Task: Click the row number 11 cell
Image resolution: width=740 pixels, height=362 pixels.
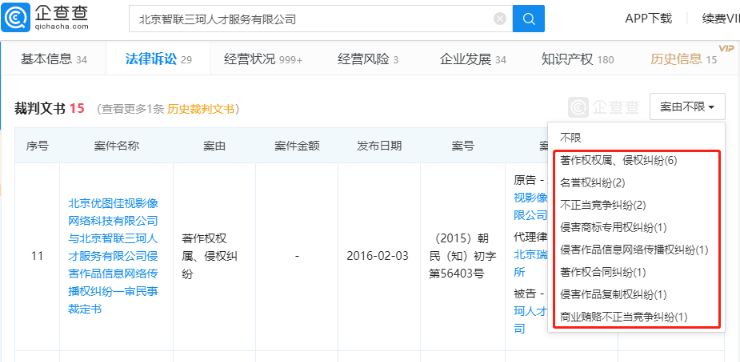Action: pos(37,256)
